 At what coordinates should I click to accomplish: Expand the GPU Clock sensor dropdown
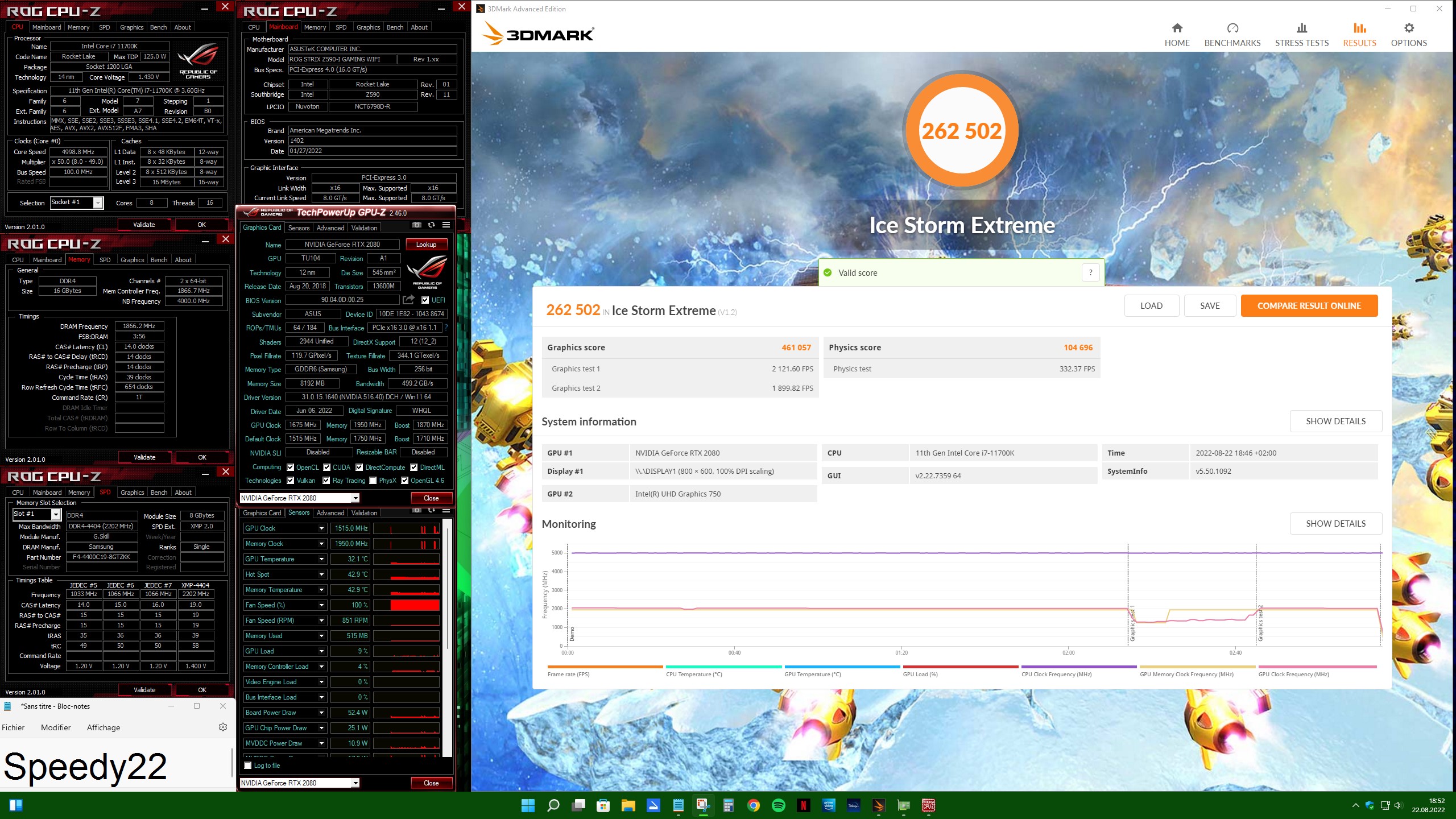click(321, 528)
